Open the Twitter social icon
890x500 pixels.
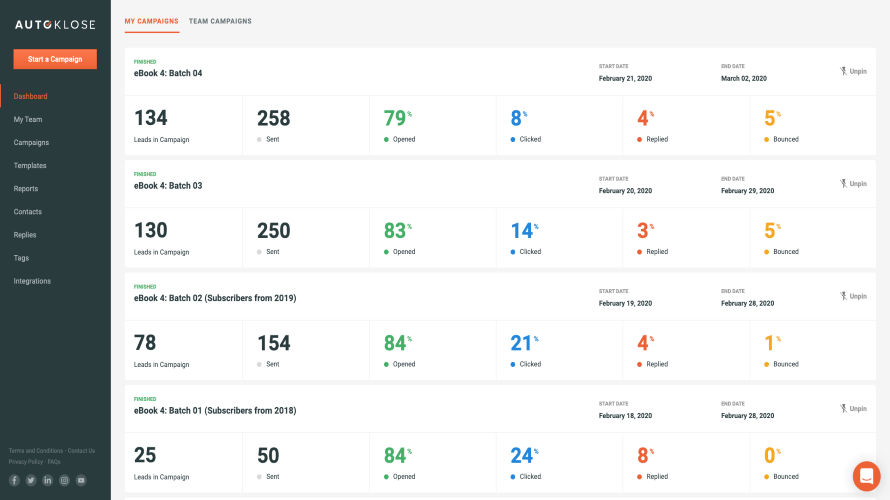[31, 480]
